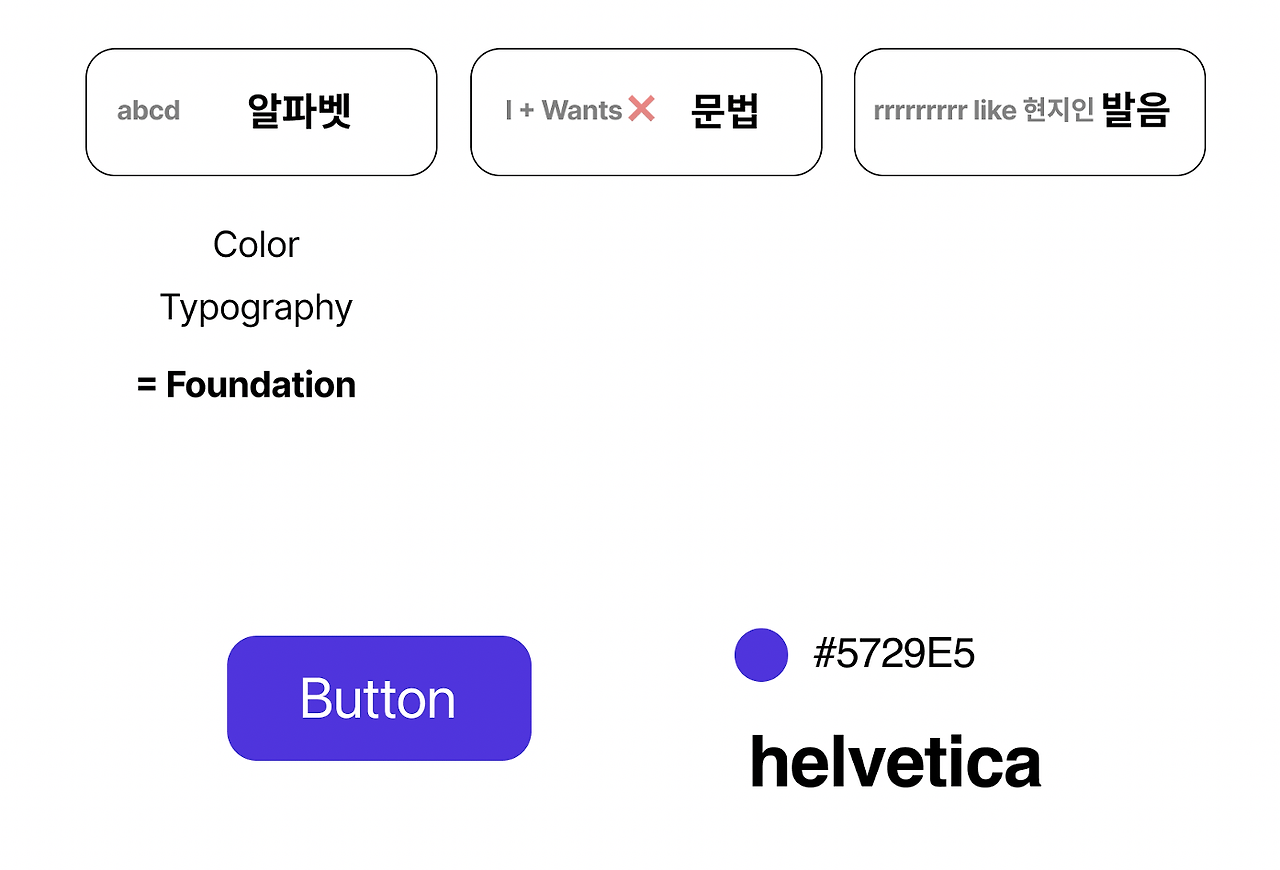This screenshot has width=1280, height=870.
Task: Click the red X mark icon
Action: (x=641, y=109)
